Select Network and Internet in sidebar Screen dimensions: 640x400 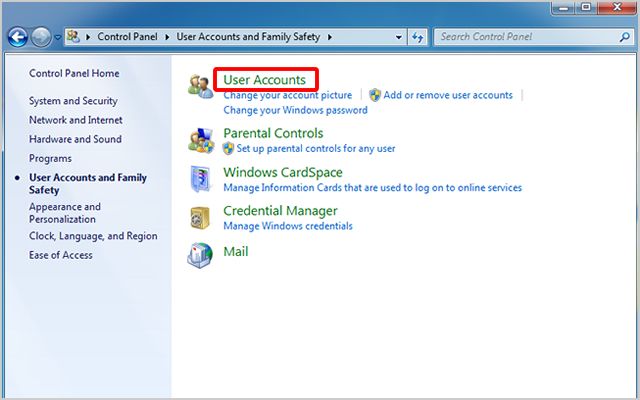(75, 120)
